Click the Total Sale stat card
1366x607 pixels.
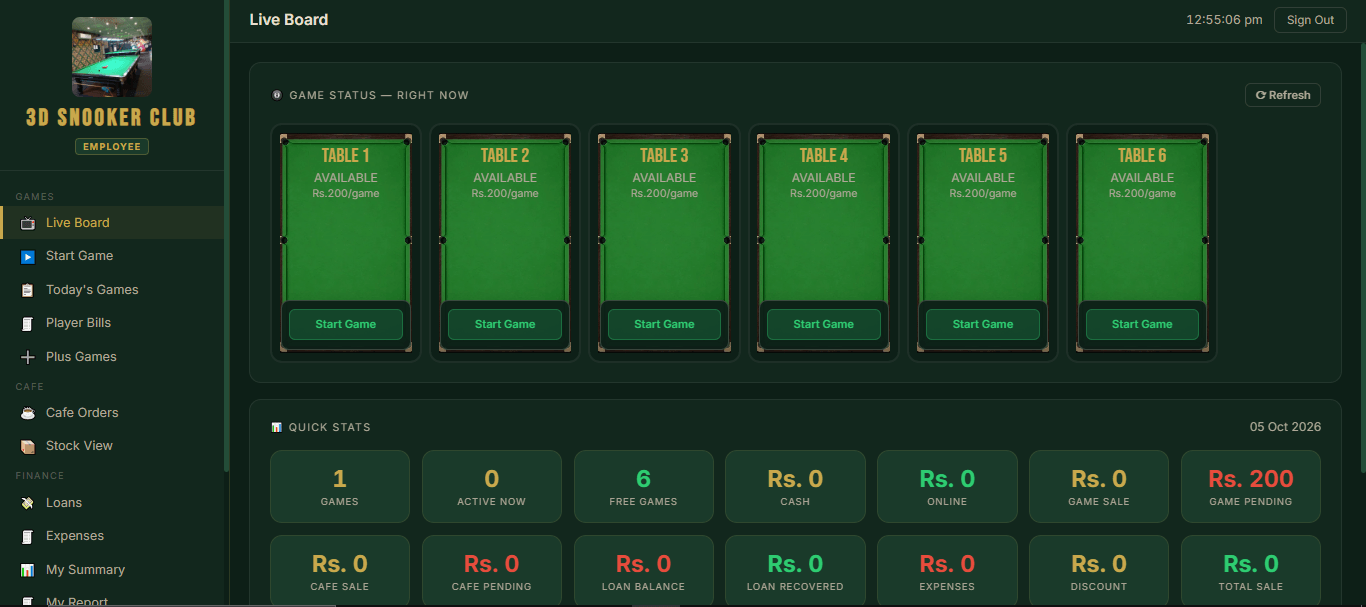1251,571
